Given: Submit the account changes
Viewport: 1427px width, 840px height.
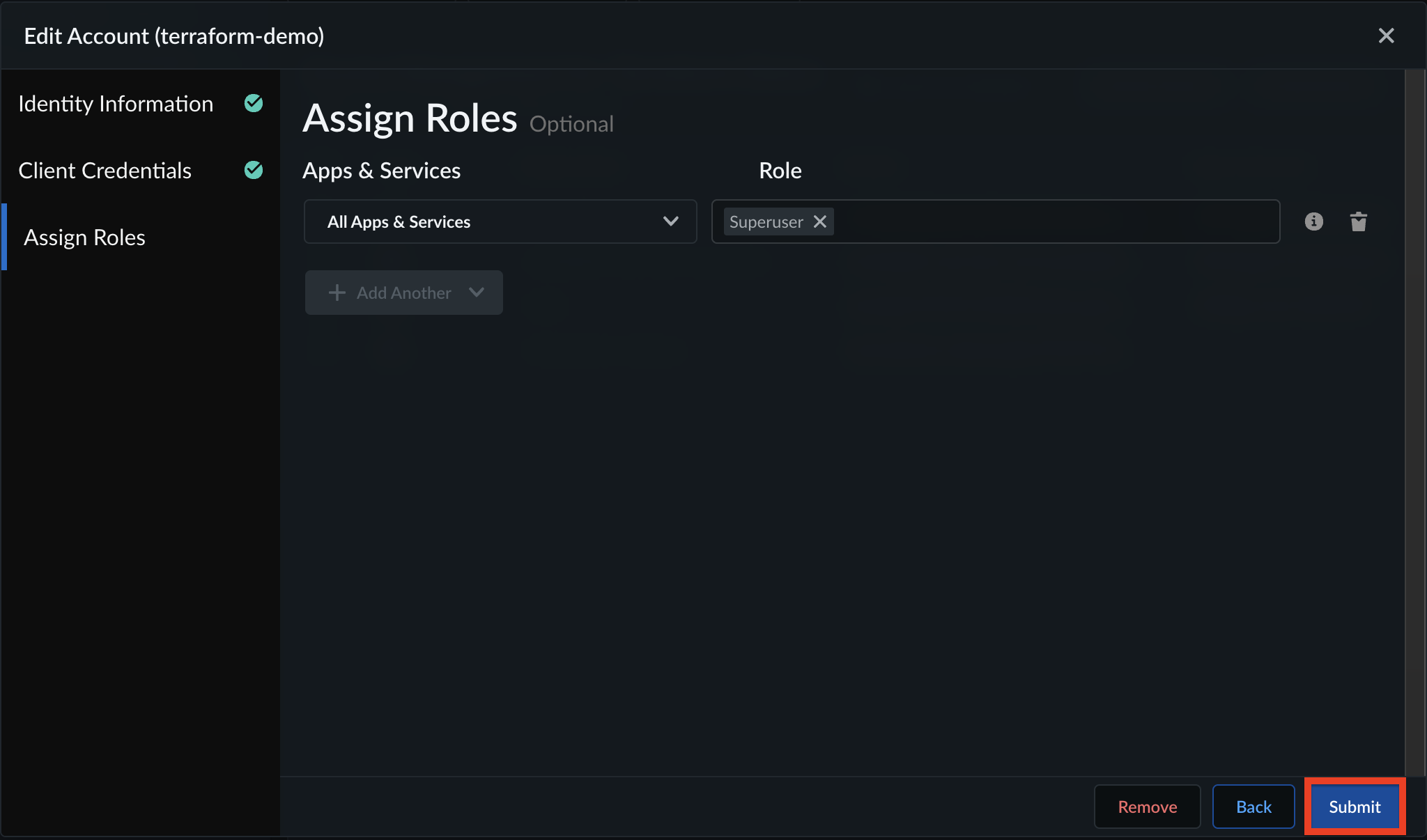Looking at the screenshot, I should coord(1355,807).
